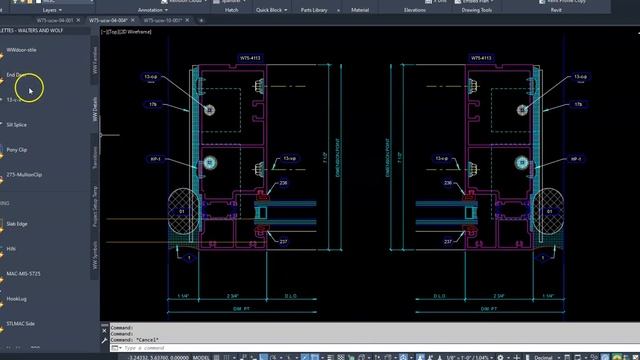Open the annotation scale 1/8" = 1'-0" dropdown
The width and height of the screenshot is (640, 360).
click(x=469, y=358)
